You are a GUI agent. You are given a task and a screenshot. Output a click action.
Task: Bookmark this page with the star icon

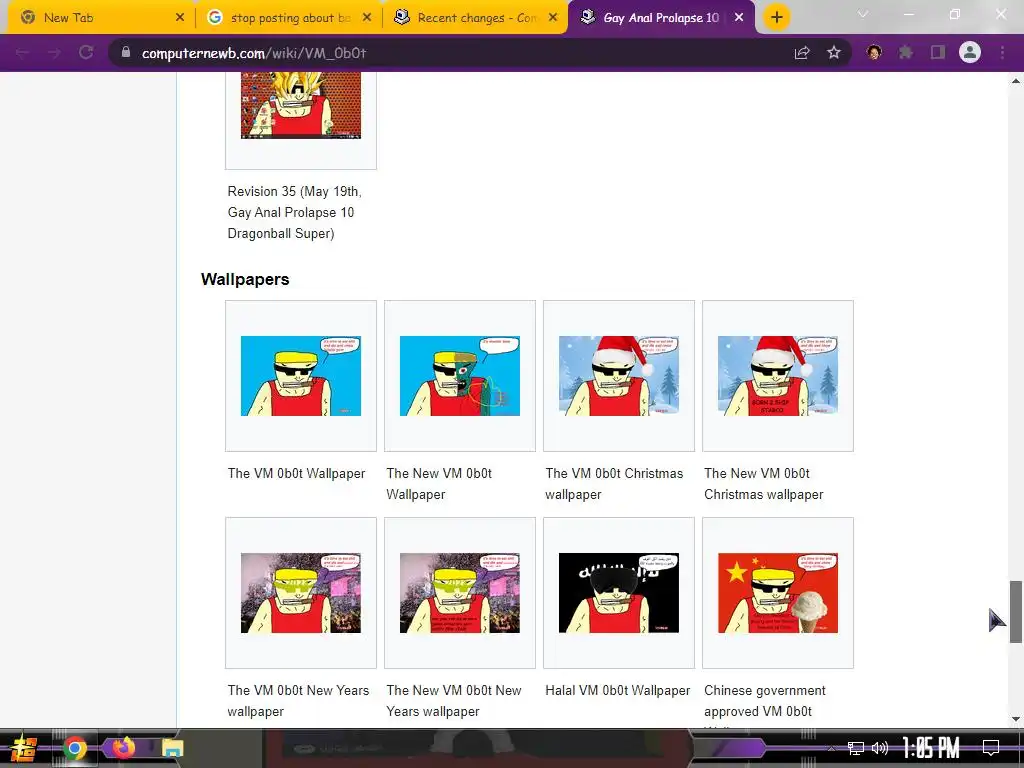coord(834,53)
